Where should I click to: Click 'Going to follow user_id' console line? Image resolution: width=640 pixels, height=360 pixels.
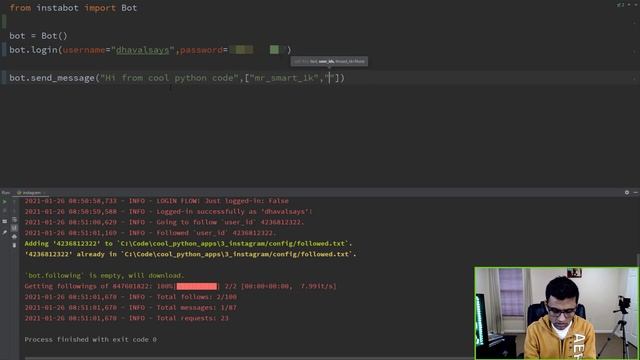[x=164, y=222]
